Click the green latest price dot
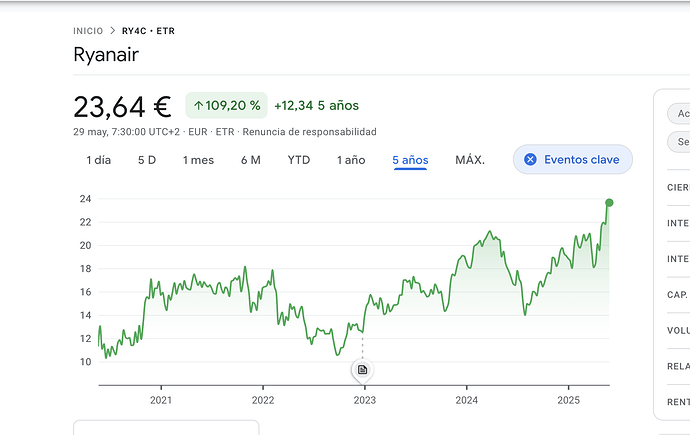This screenshot has width=690, height=435. 609,203
